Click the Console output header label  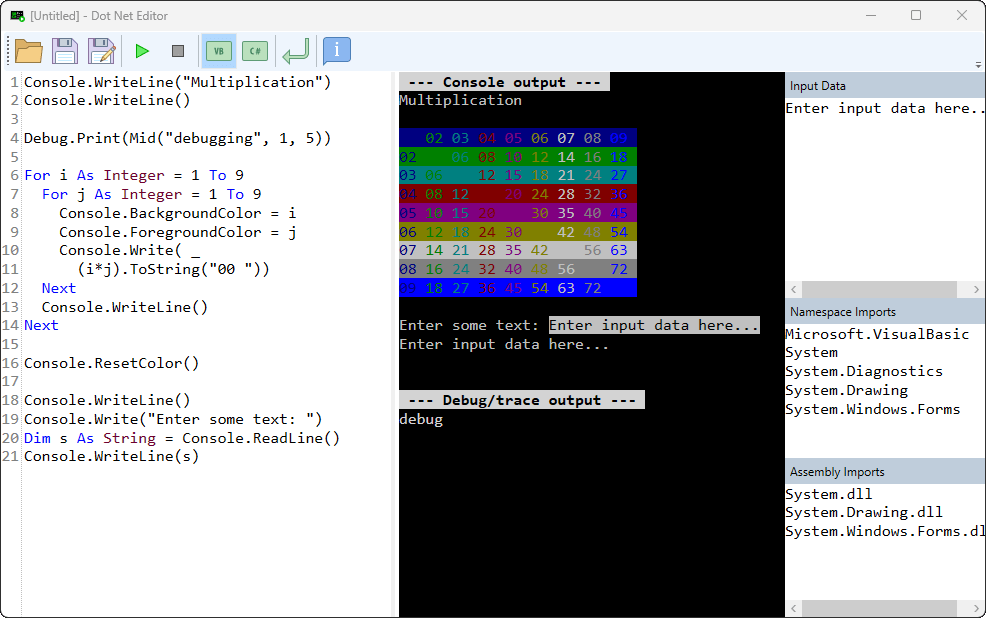(x=504, y=82)
